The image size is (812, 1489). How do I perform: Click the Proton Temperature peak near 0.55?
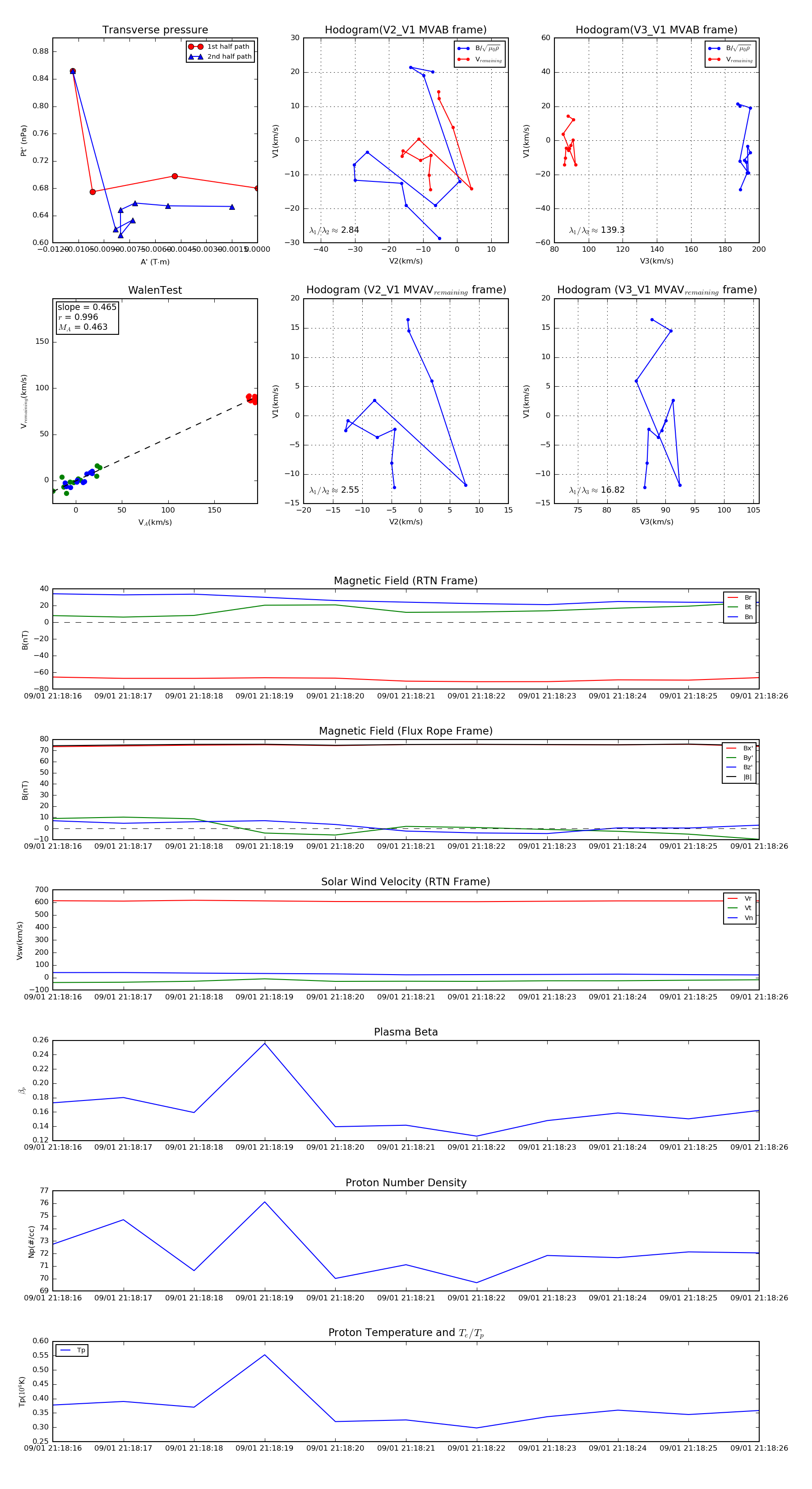click(x=265, y=1355)
